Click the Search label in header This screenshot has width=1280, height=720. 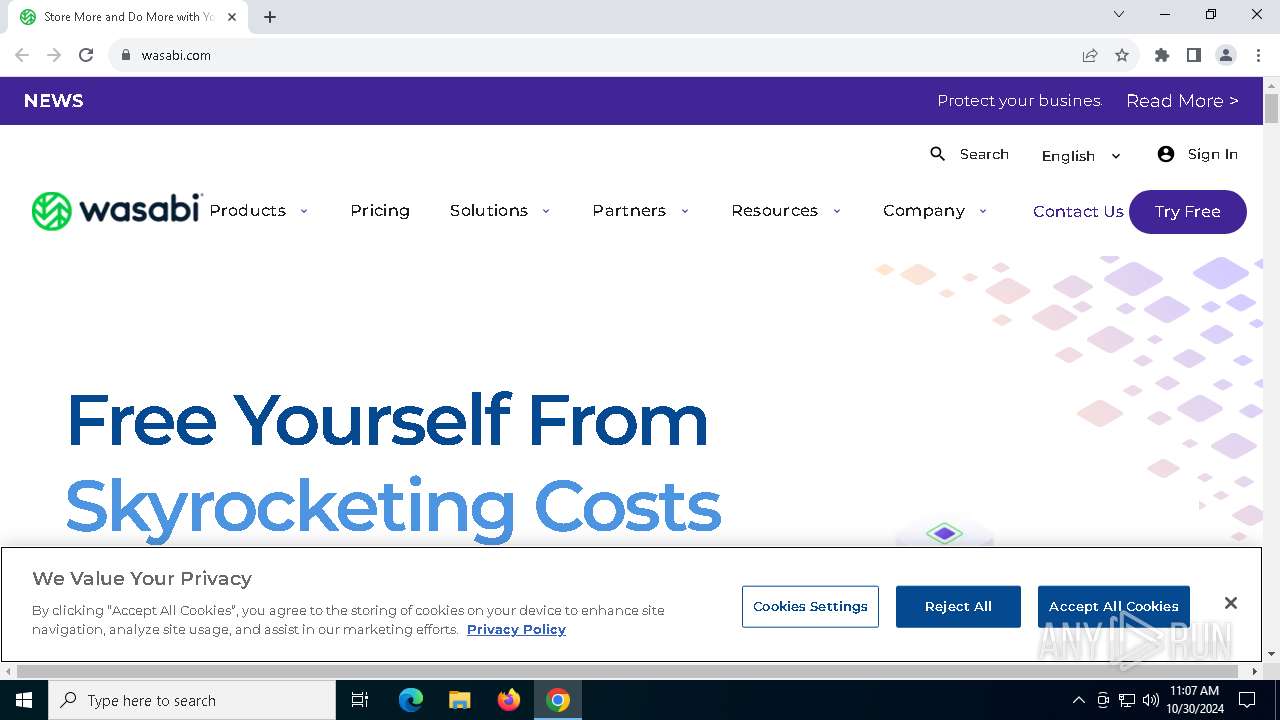coord(984,154)
